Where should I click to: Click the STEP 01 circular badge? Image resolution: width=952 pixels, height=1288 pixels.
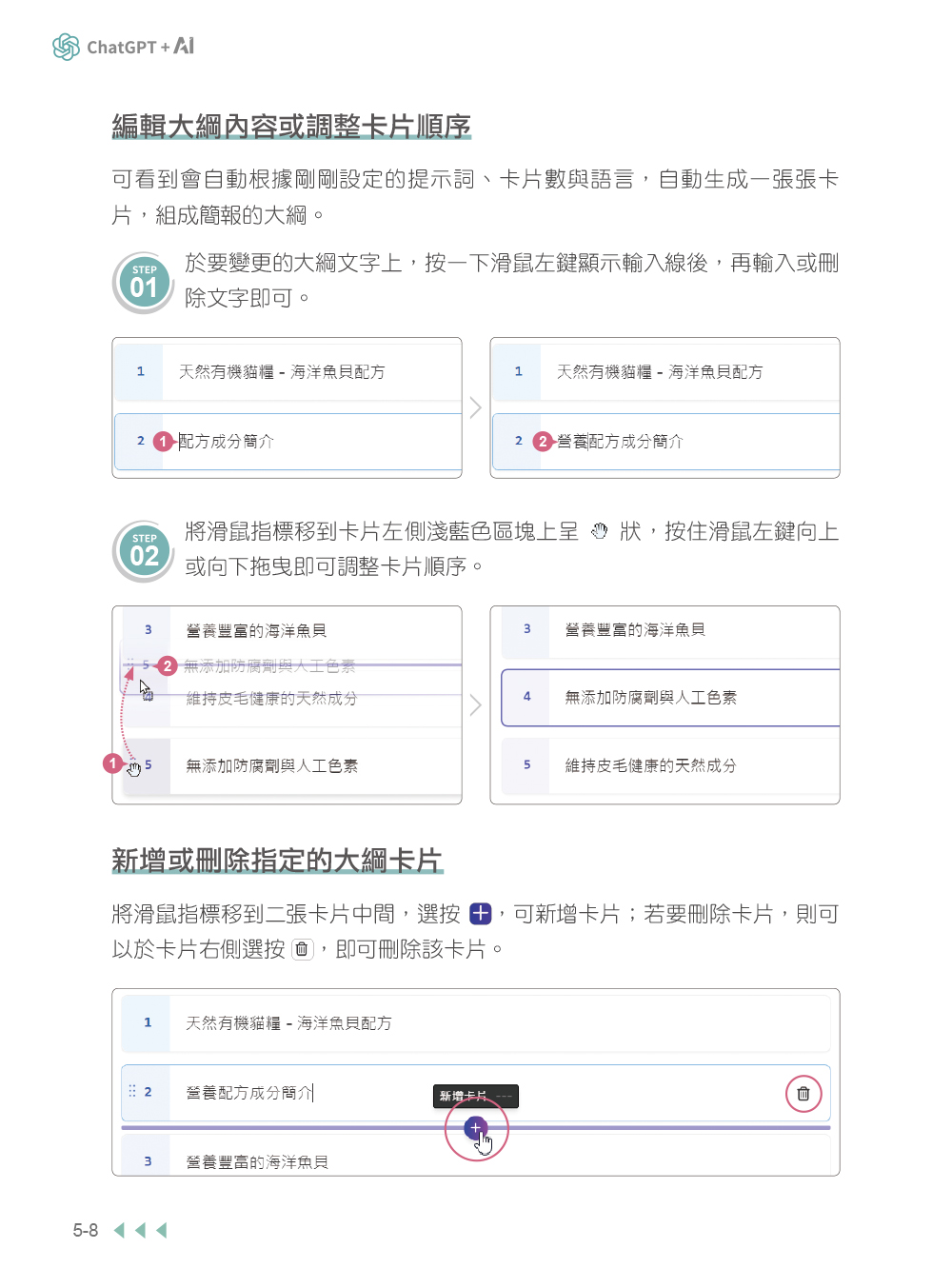[143, 283]
